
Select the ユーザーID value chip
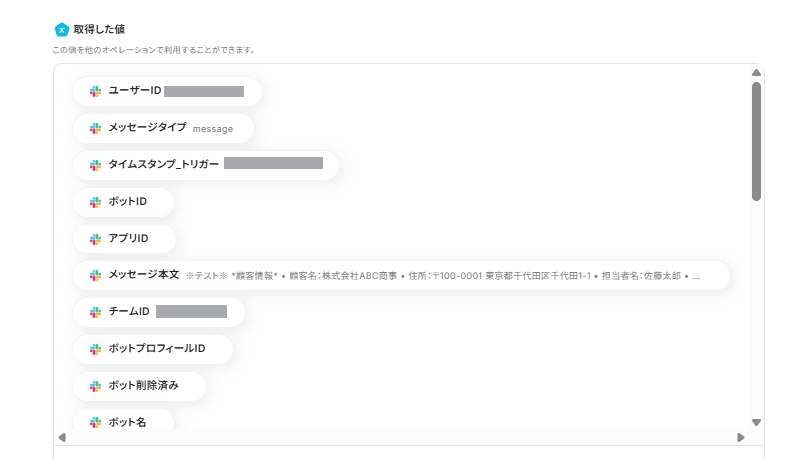point(167,91)
